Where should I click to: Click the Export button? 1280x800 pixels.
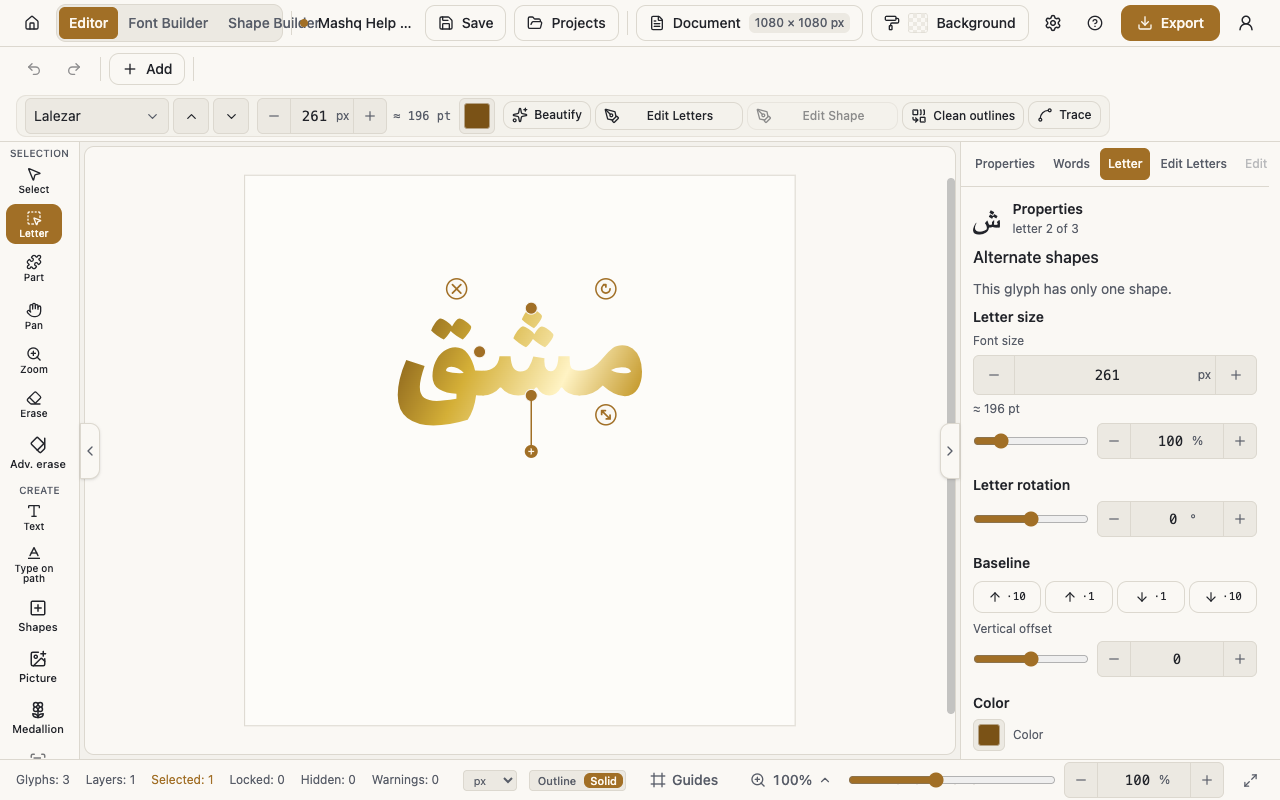click(x=1170, y=23)
